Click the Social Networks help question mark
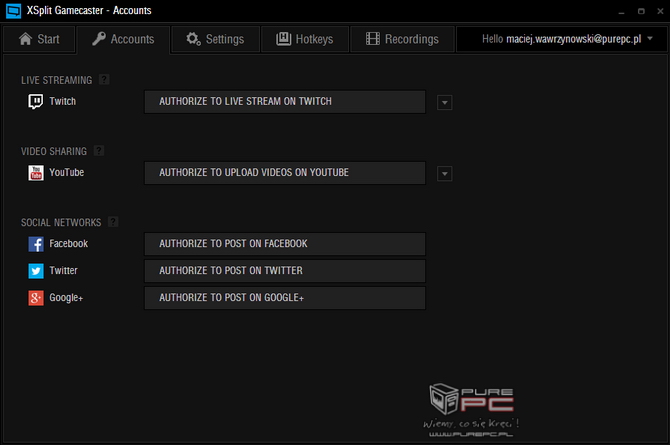 (113, 221)
